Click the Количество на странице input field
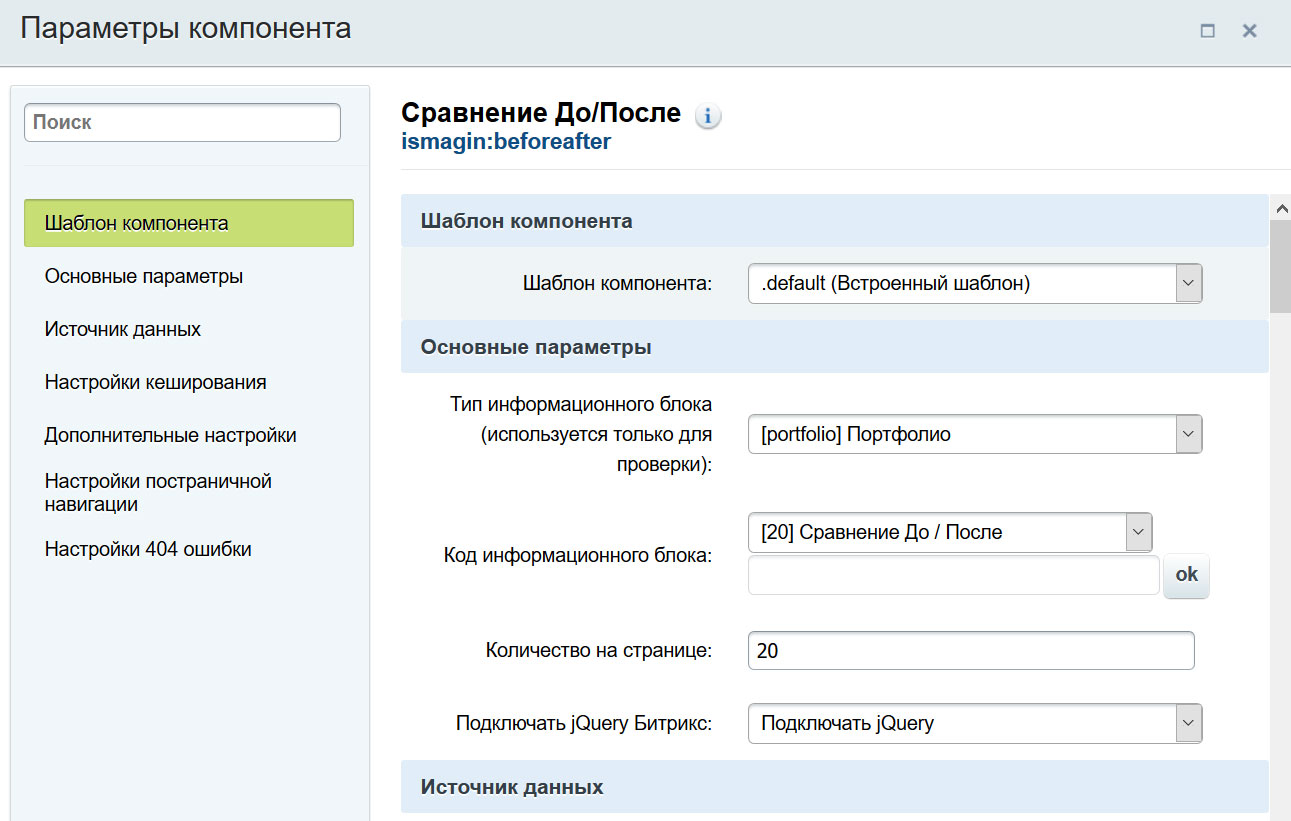 970,651
